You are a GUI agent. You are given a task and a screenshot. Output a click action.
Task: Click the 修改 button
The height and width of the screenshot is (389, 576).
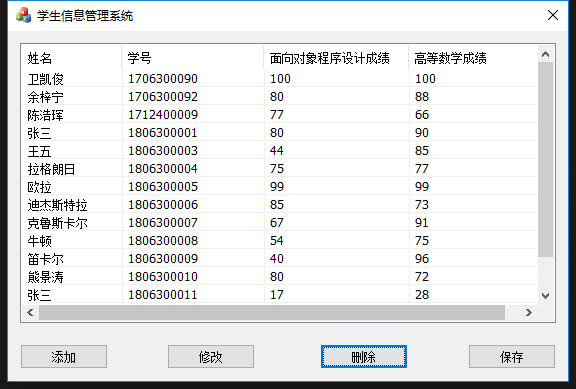click(x=211, y=356)
